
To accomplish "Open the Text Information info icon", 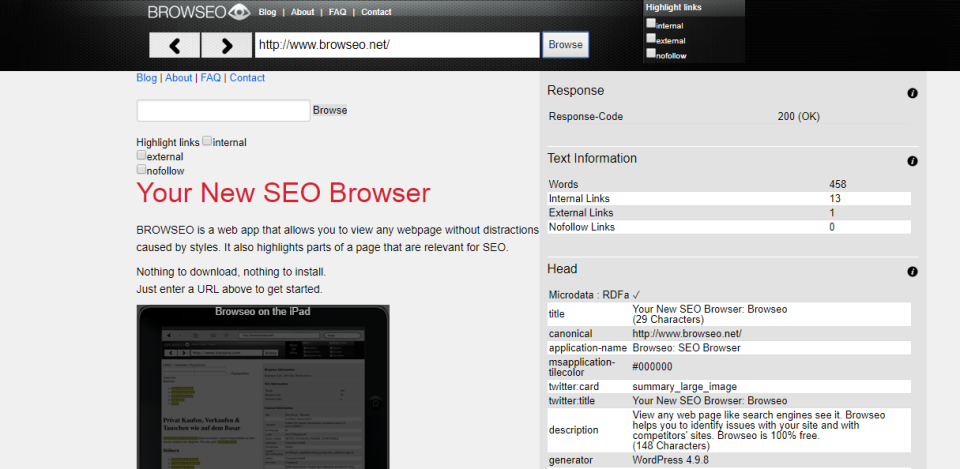I will pyautogui.click(x=912, y=162).
